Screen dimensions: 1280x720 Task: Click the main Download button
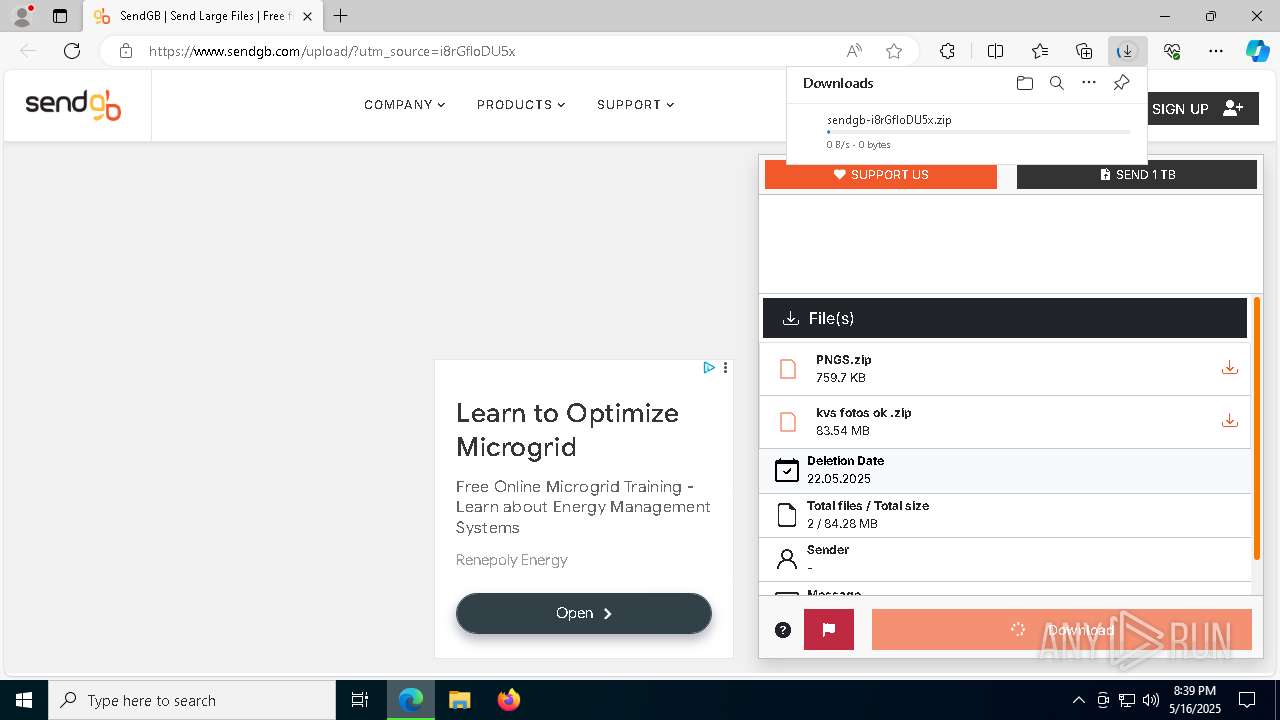coord(1062,630)
